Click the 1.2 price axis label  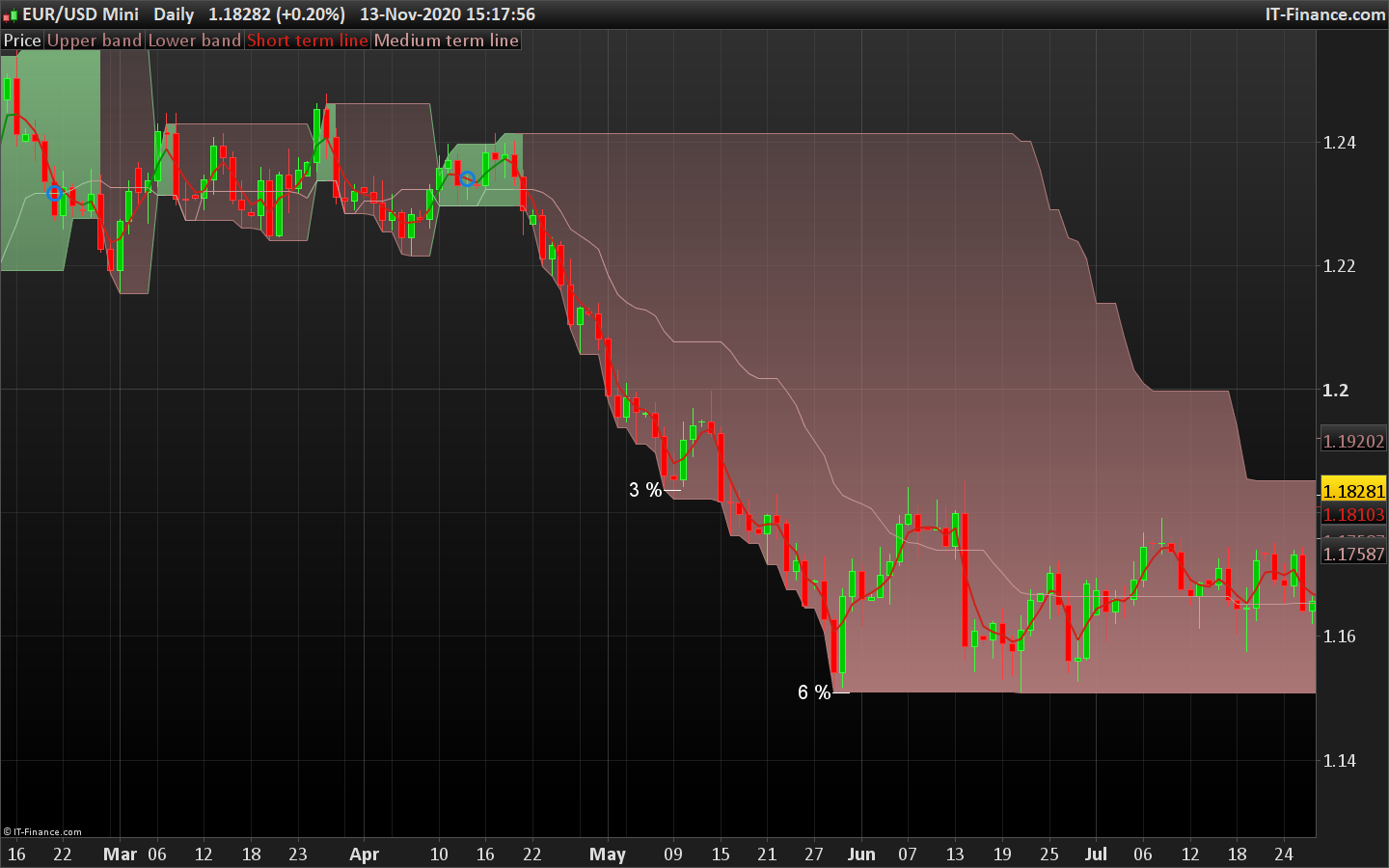coord(1335,391)
